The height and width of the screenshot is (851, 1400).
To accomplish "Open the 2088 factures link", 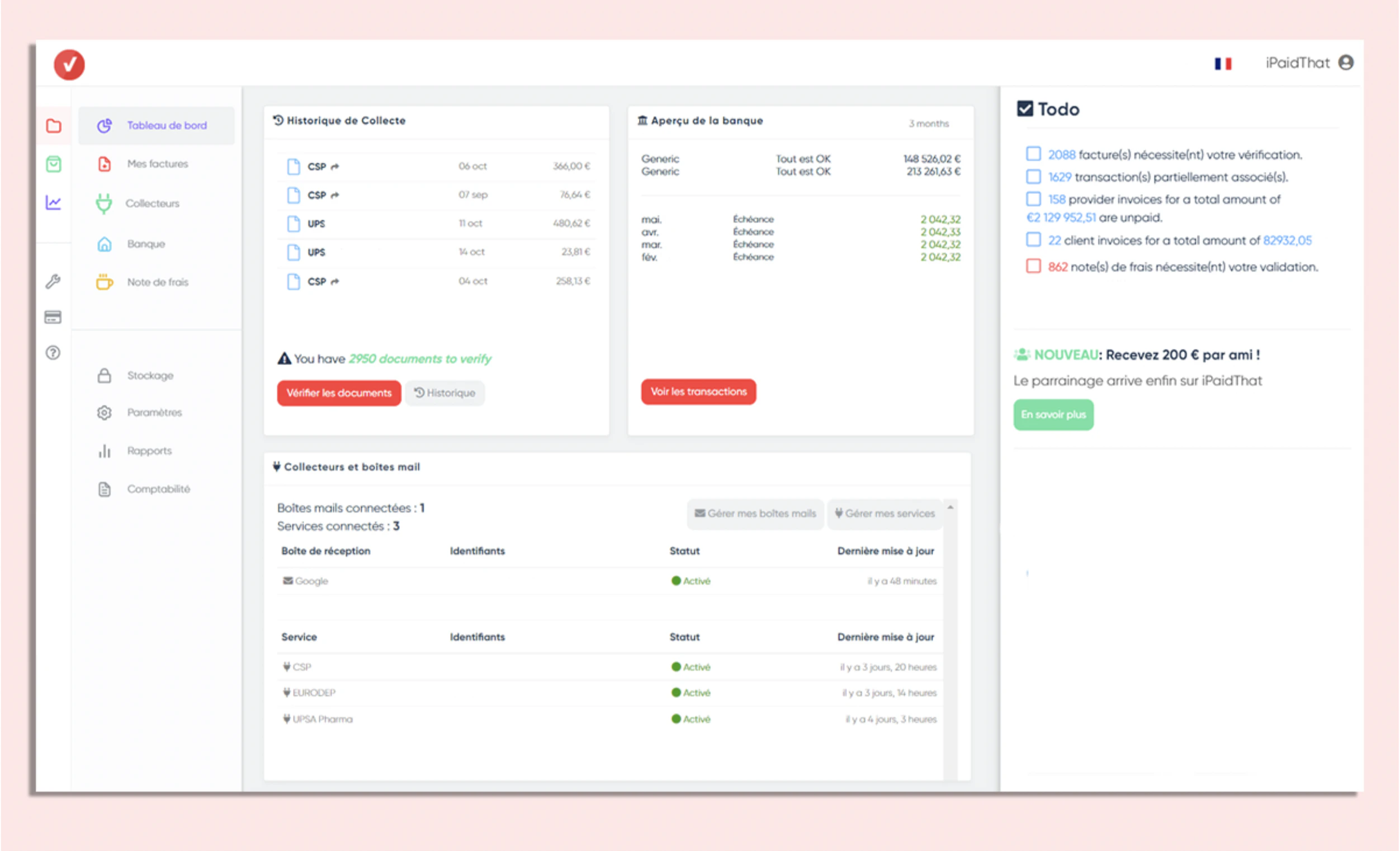I will [x=1061, y=154].
